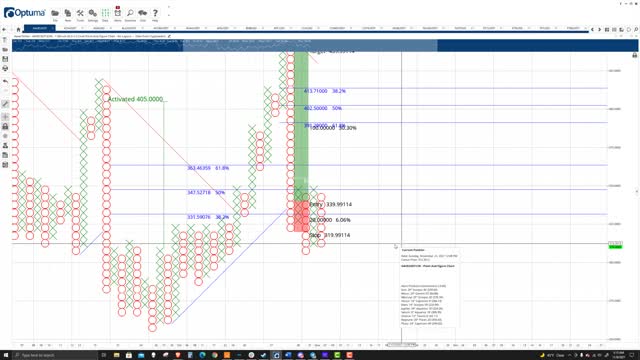Screen dimensions: 640x360
Task: Click the back arrow beside Home
Action: [x=4, y=29]
